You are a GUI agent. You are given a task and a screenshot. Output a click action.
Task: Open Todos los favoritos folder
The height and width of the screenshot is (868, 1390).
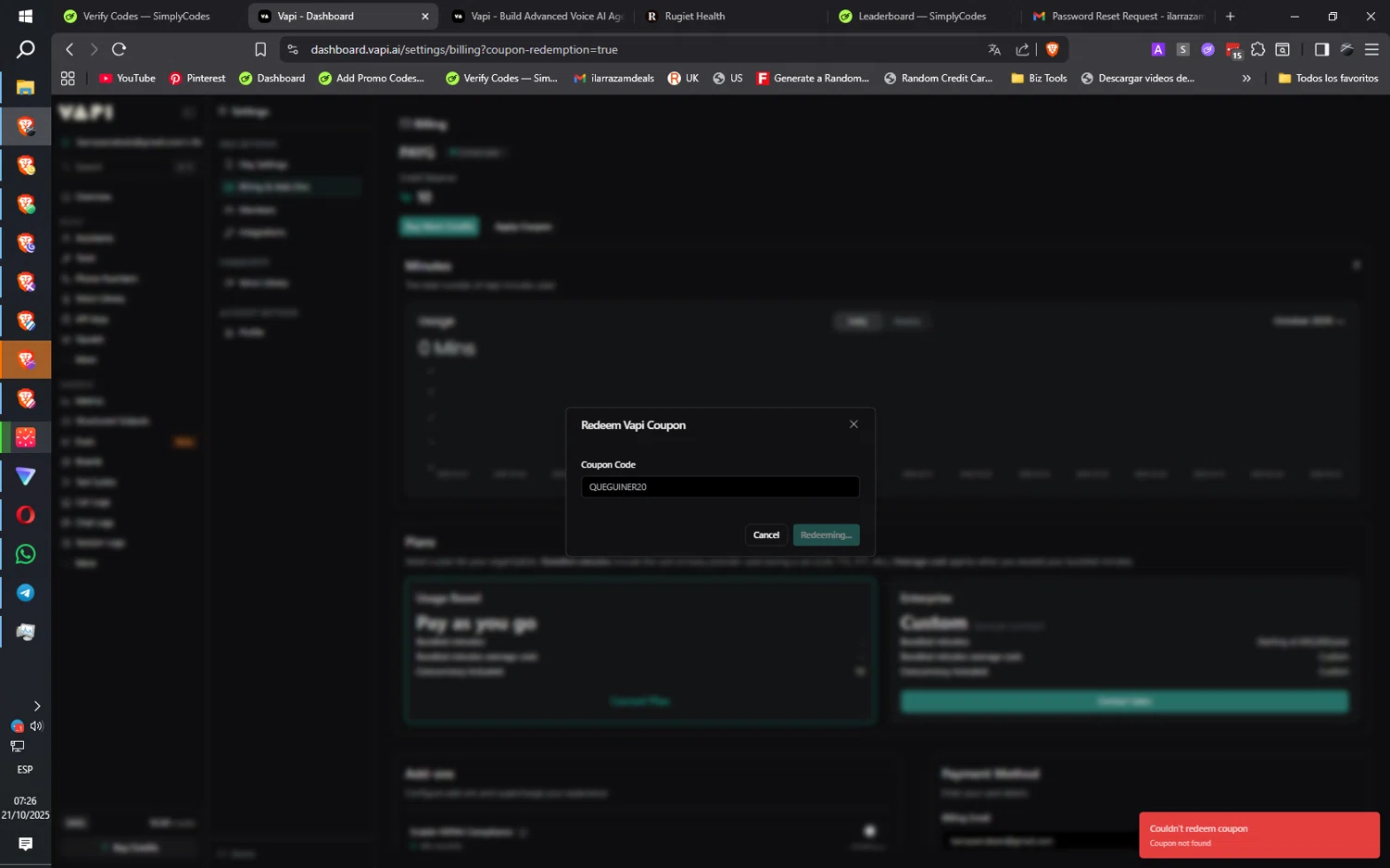1328,79
